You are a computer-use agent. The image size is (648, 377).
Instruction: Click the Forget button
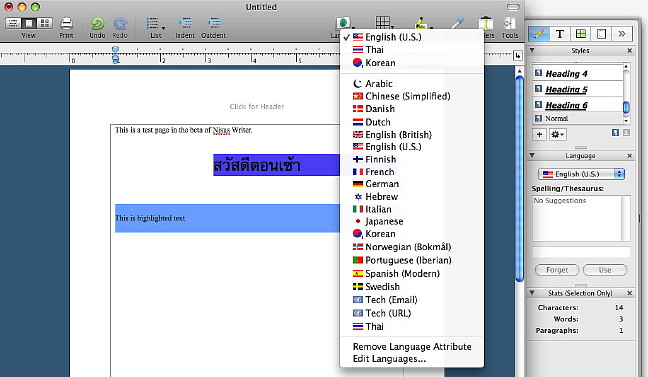(x=557, y=270)
